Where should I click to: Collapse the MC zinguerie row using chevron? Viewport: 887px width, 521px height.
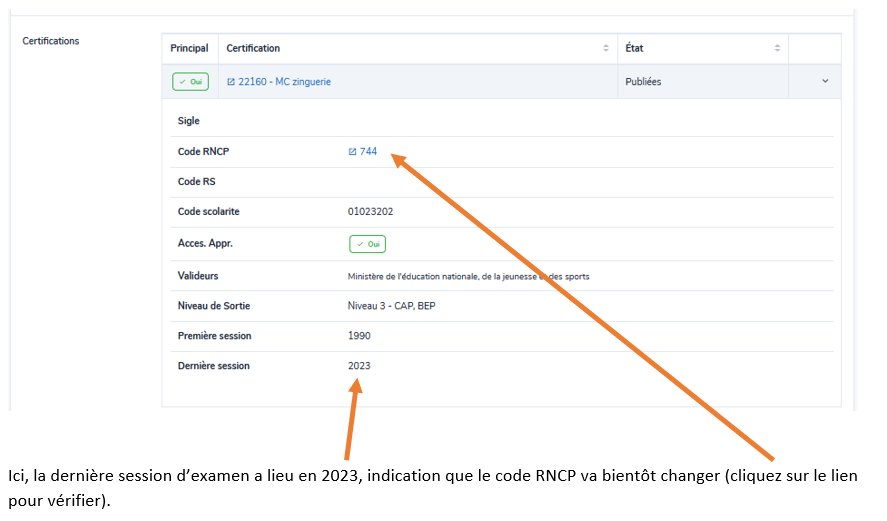[x=825, y=82]
